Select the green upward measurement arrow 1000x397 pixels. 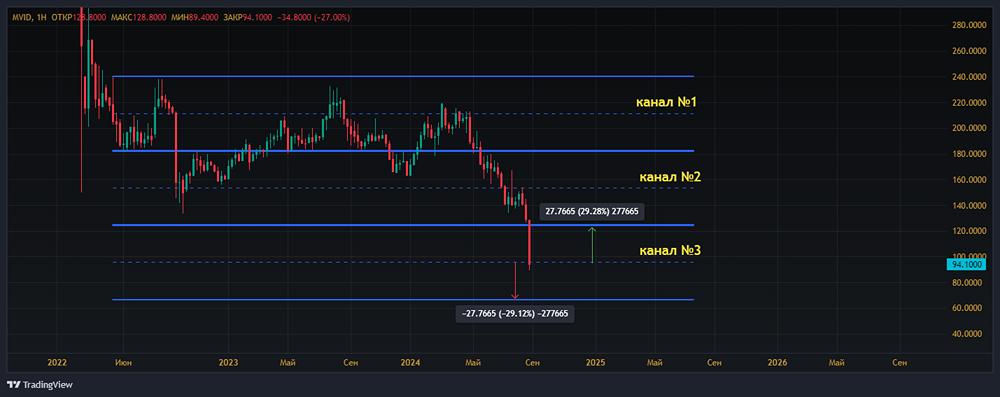tap(592, 245)
